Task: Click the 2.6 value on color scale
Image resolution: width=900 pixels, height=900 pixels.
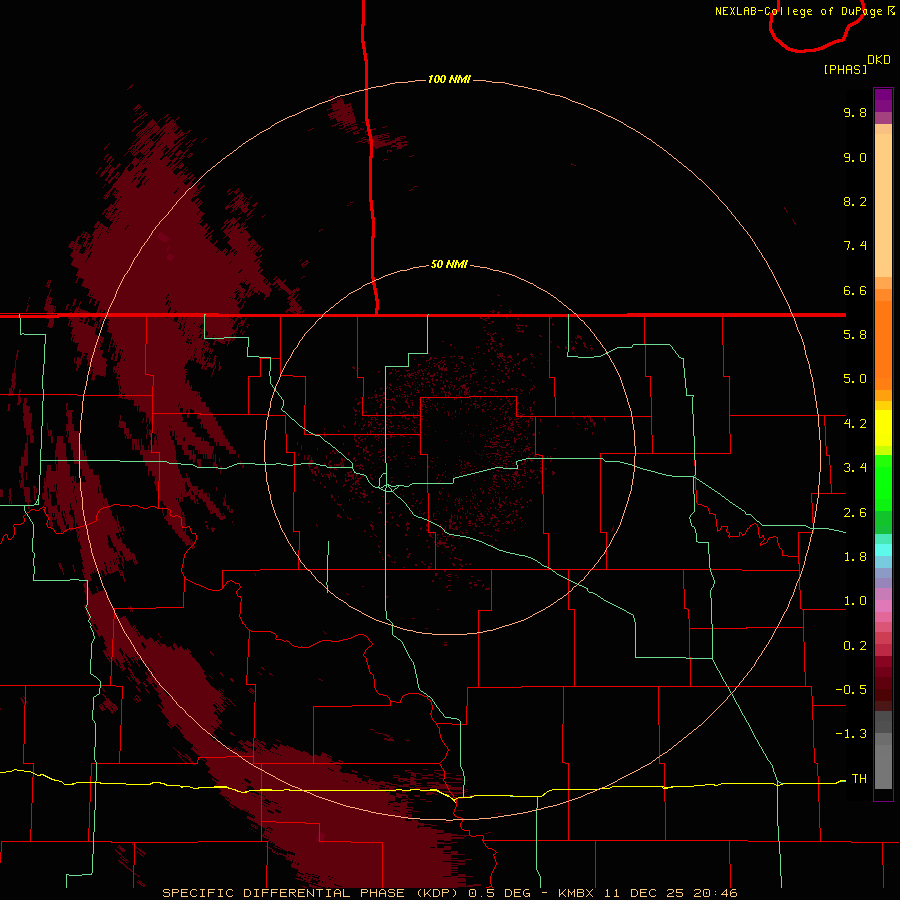Action: (x=855, y=513)
